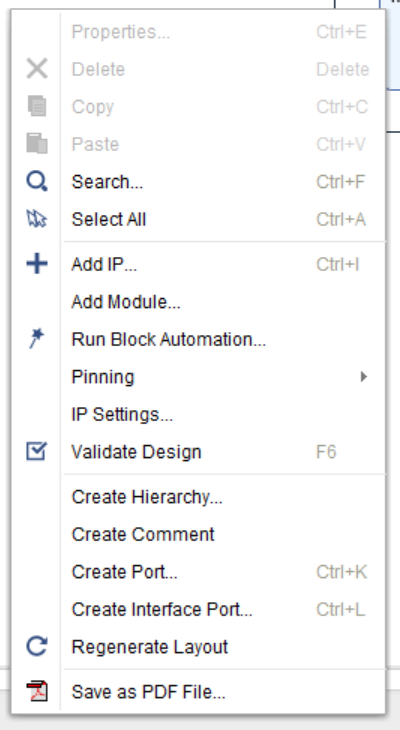Choose Create Comment menu item
400x730 pixels.
point(223,534)
